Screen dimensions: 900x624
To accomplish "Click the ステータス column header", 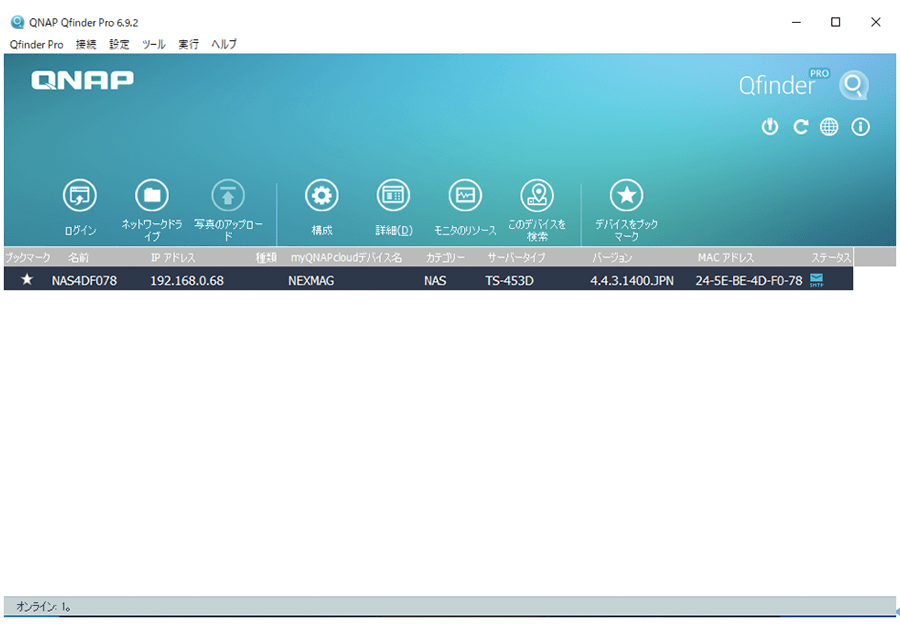I will (831, 258).
